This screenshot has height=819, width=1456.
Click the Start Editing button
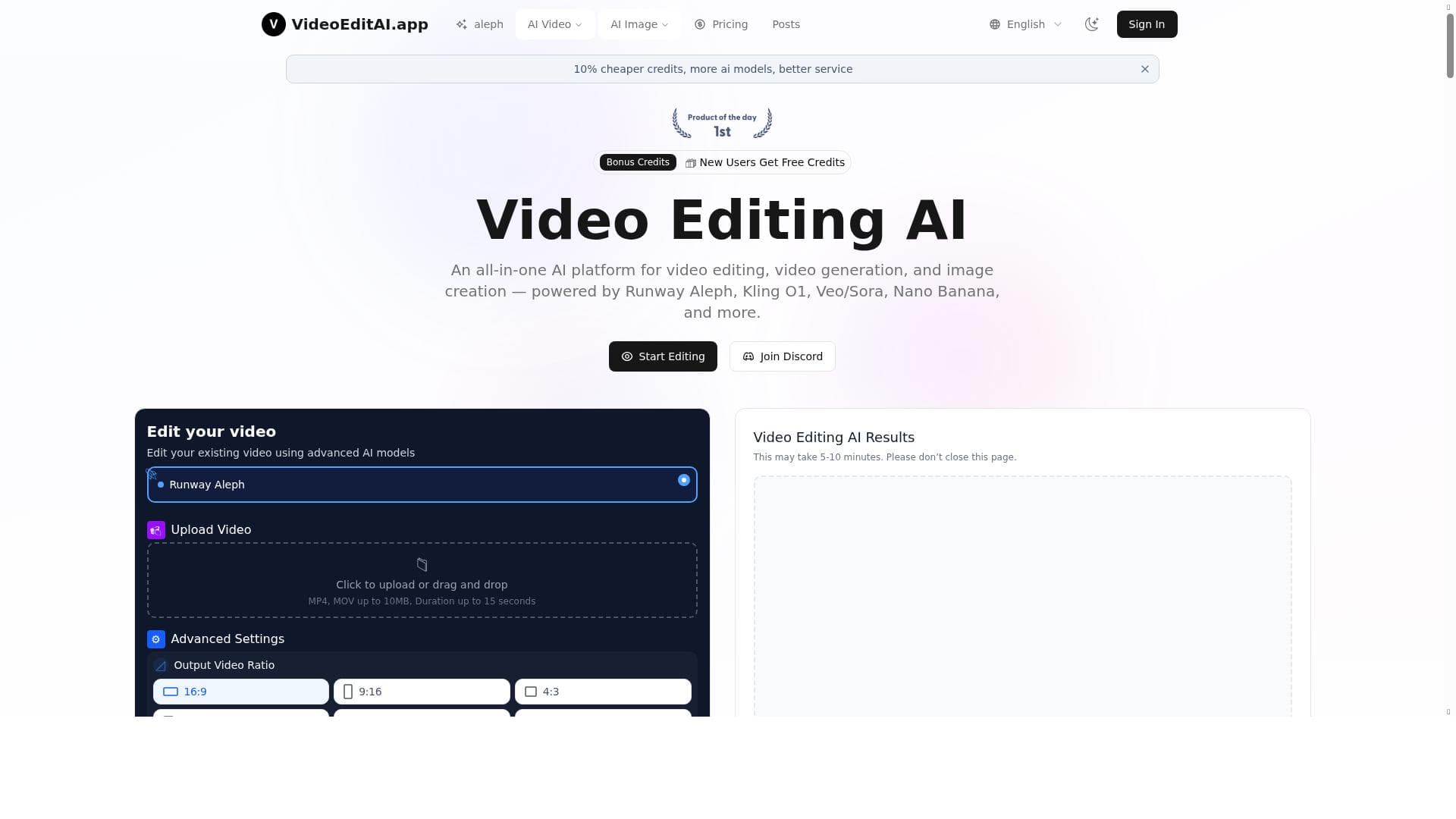click(663, 356)
